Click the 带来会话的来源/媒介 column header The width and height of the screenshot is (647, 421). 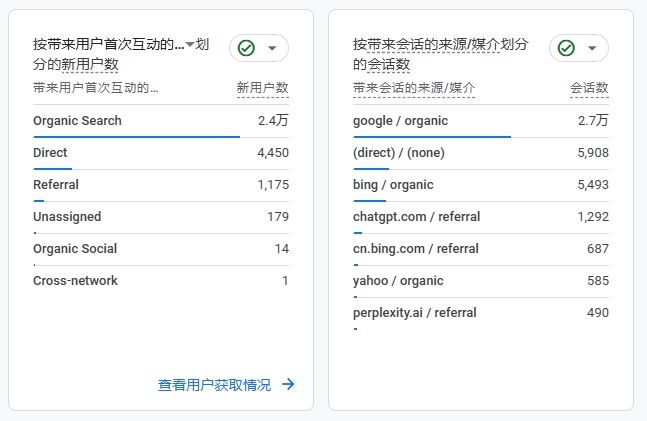(414, 88)
